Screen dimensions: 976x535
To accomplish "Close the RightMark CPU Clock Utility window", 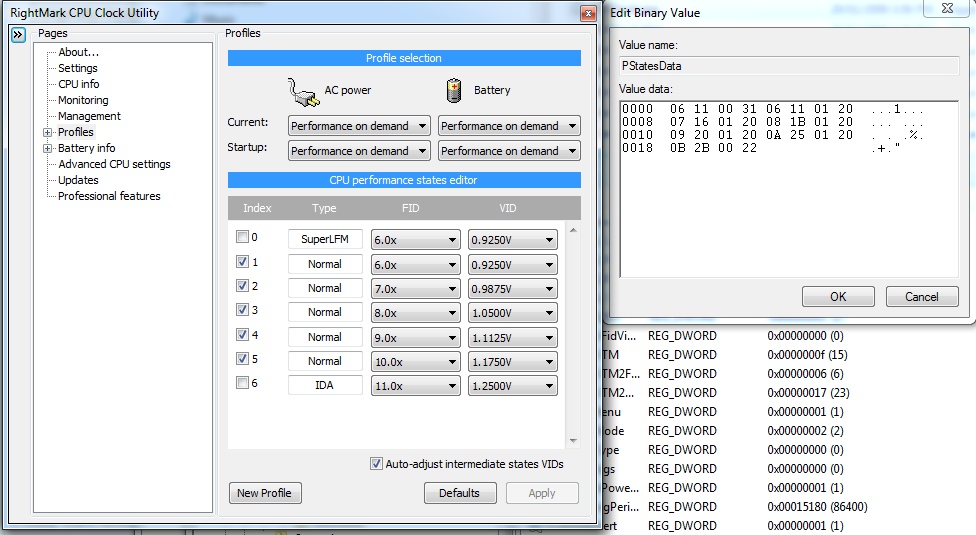I will (588, 13).
